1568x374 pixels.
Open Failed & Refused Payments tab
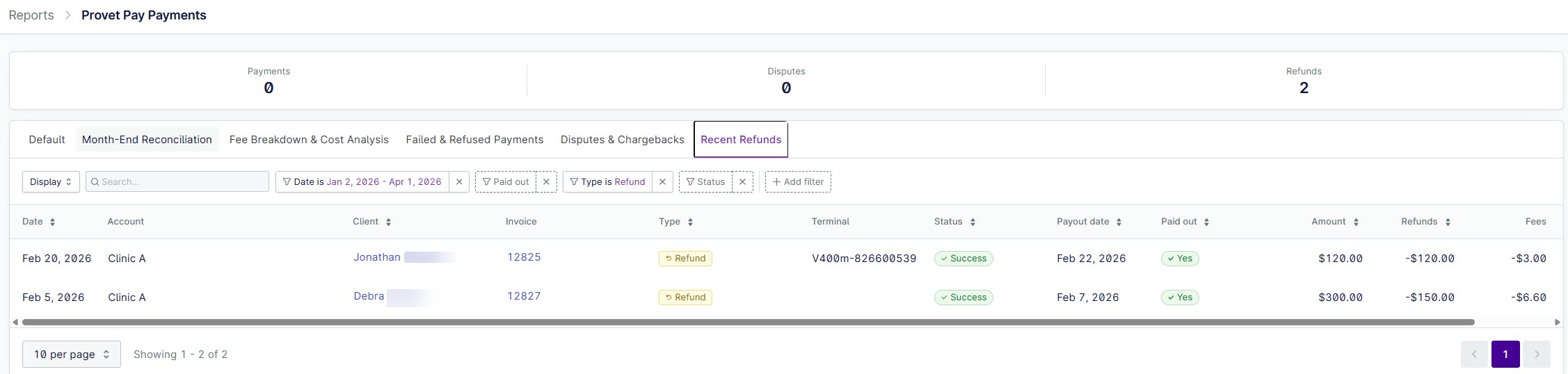click(x=474, y=140)
